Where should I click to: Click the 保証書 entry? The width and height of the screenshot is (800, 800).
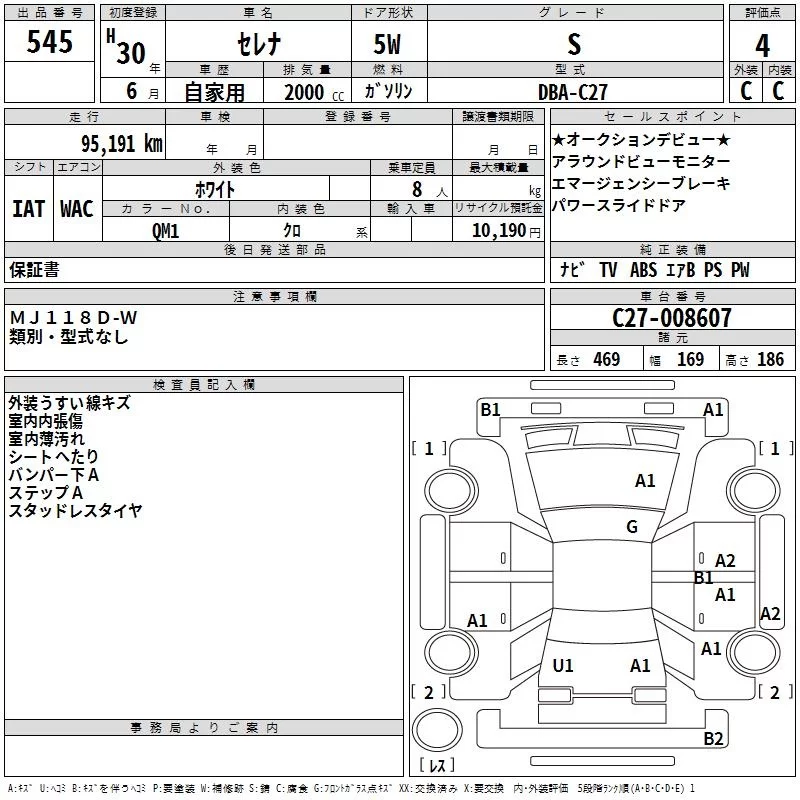tap(34, 269)
